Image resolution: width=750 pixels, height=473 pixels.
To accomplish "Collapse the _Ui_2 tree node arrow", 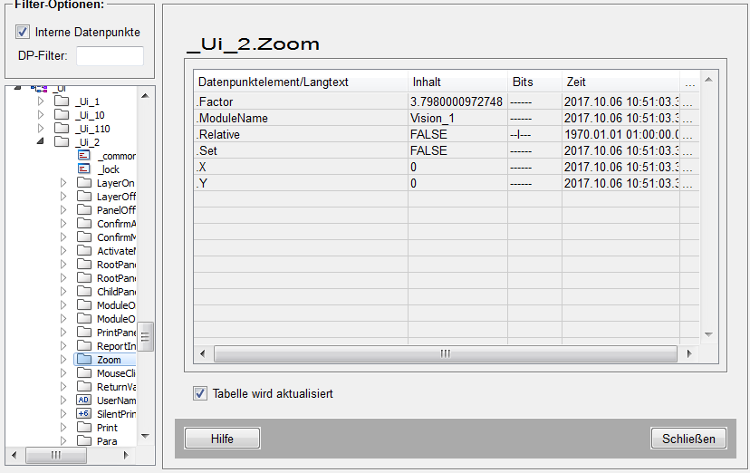I will [x=41, y=141].
